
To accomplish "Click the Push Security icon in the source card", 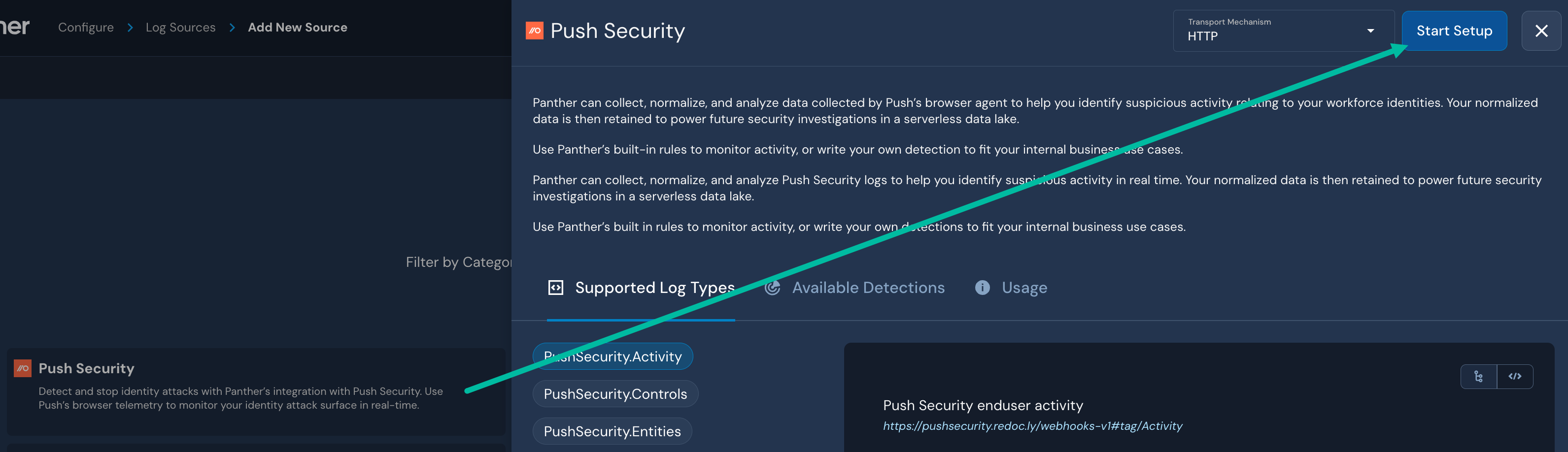I will [22, 368].
